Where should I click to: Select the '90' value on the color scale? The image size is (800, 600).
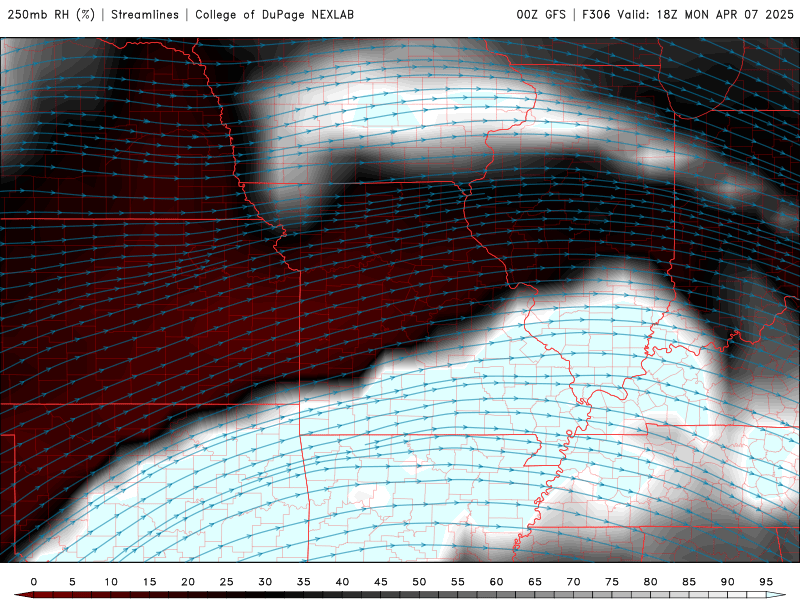728,582
